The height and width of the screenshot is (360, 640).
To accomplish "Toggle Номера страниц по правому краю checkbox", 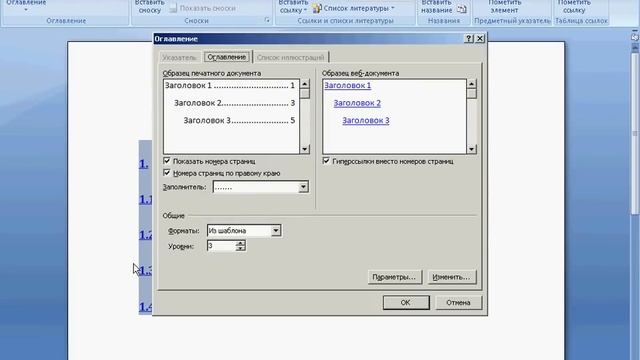I will coord(167,173).
